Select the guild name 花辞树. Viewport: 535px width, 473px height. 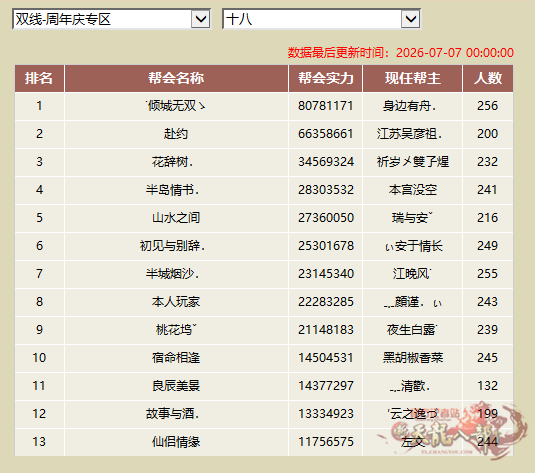tap(172, 162)
